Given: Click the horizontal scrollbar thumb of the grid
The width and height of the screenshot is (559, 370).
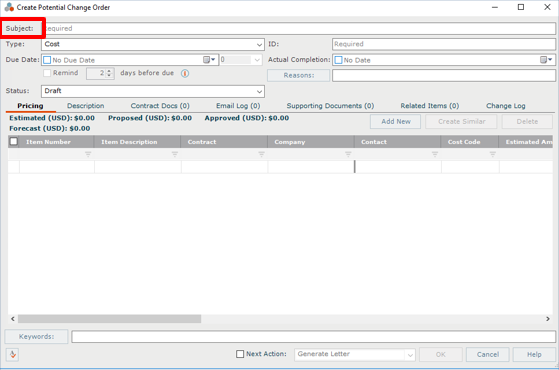Looking at the screenshot, I should 109,319.
